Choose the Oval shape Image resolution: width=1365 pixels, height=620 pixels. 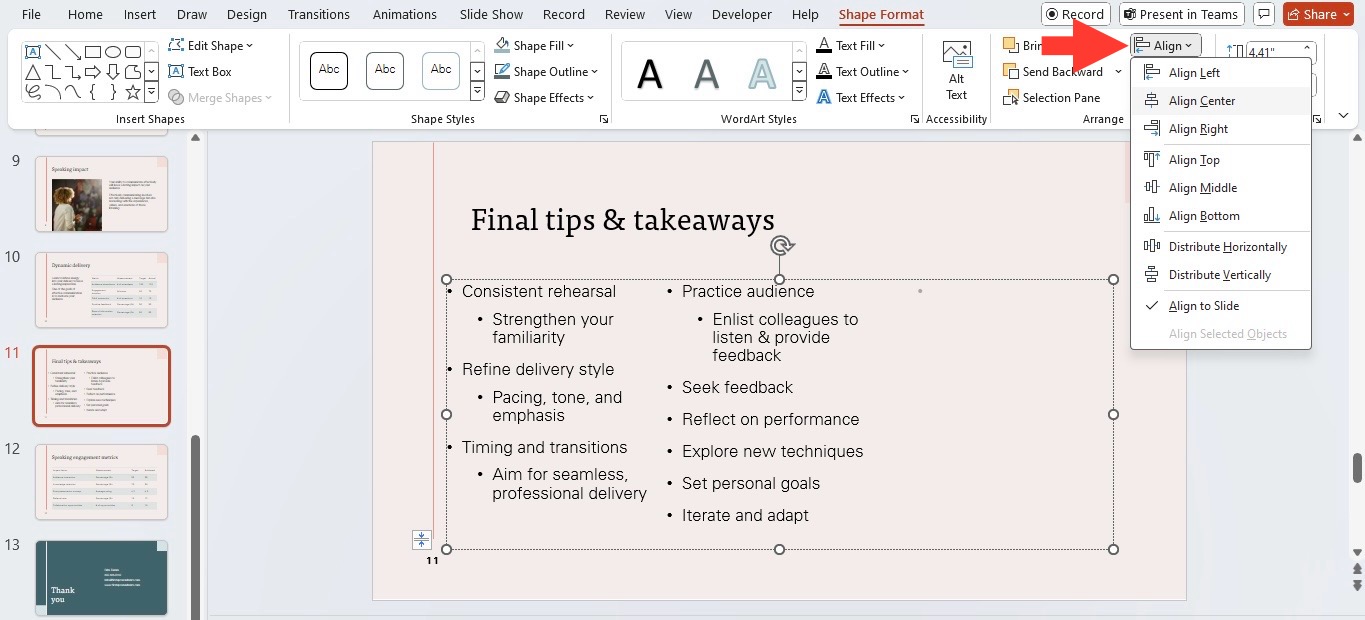[113, 52]
